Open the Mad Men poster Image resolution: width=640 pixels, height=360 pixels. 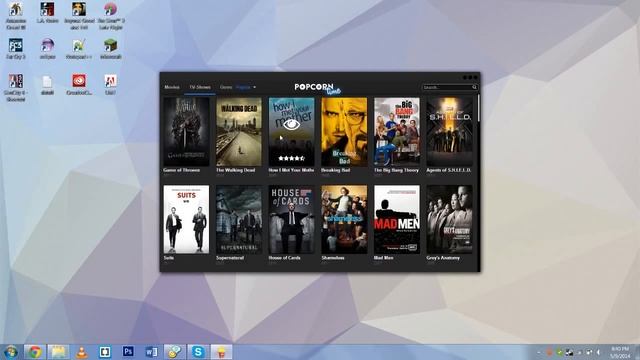[397, 220]
